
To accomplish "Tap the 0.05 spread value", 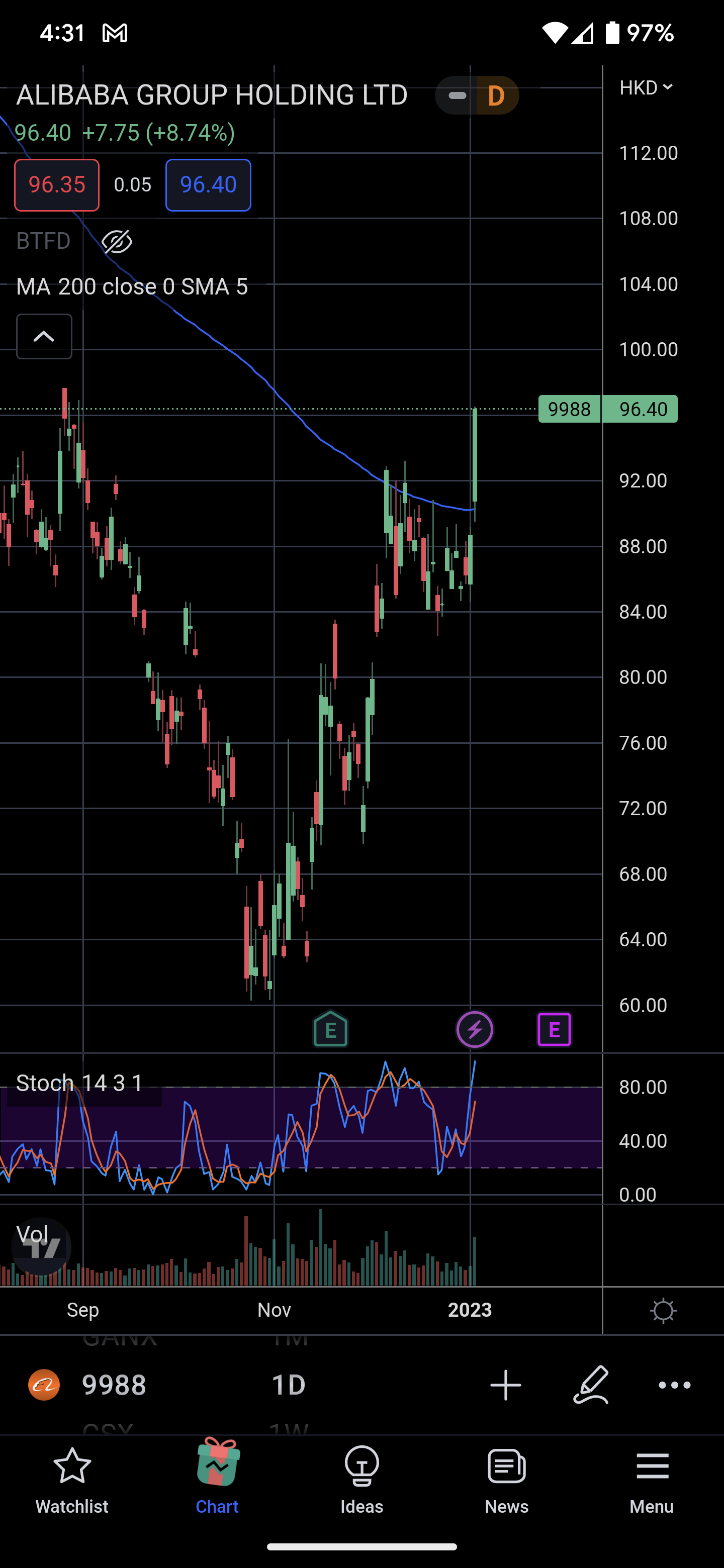I will (133, 184).
